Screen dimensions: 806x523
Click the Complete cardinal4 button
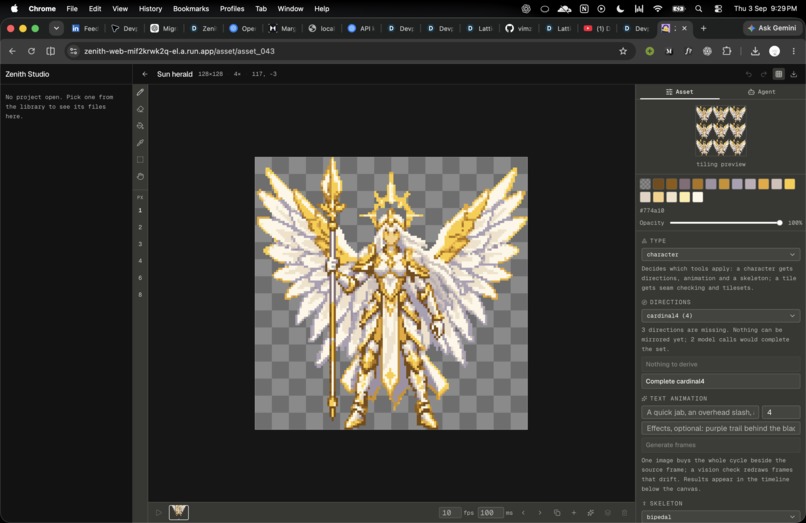(x=720, y=381)
